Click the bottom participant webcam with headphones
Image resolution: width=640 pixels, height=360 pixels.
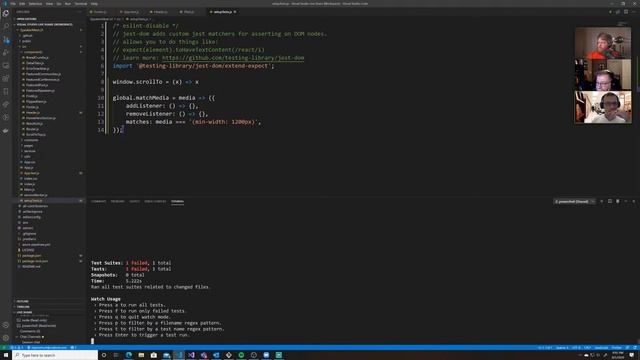(x=603, y=107)
